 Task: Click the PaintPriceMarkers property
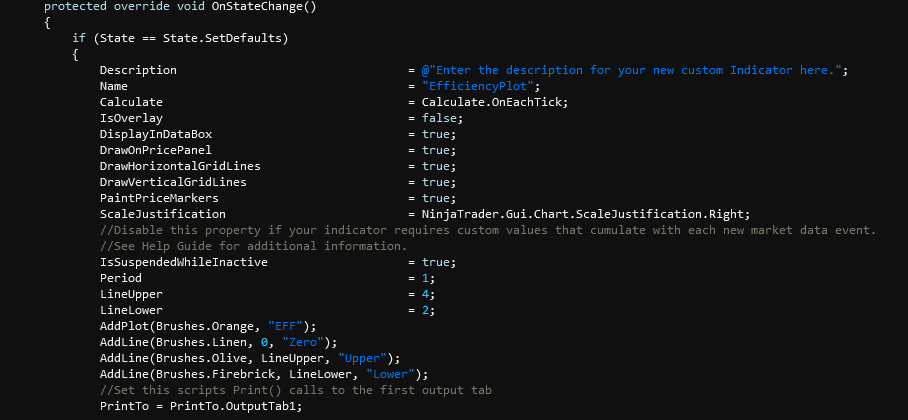159,198
